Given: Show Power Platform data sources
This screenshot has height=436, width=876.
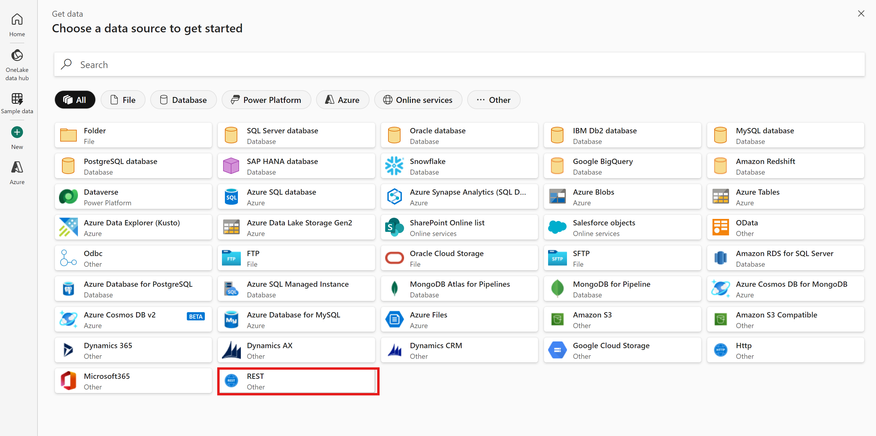Looking at the screenshot, I should point(266,99).
